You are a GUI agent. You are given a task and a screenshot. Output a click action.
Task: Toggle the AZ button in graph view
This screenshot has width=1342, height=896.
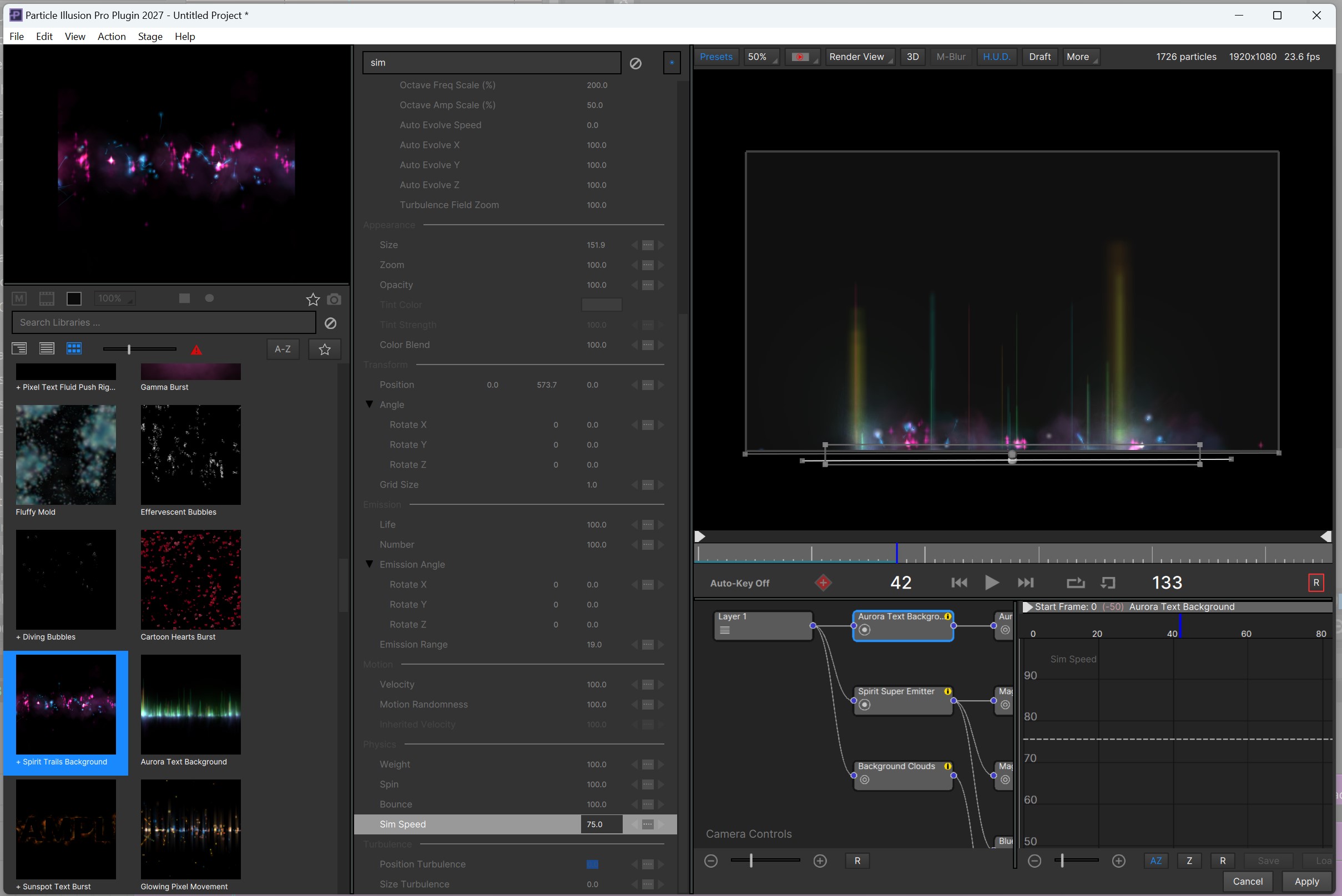point(1155,861)
